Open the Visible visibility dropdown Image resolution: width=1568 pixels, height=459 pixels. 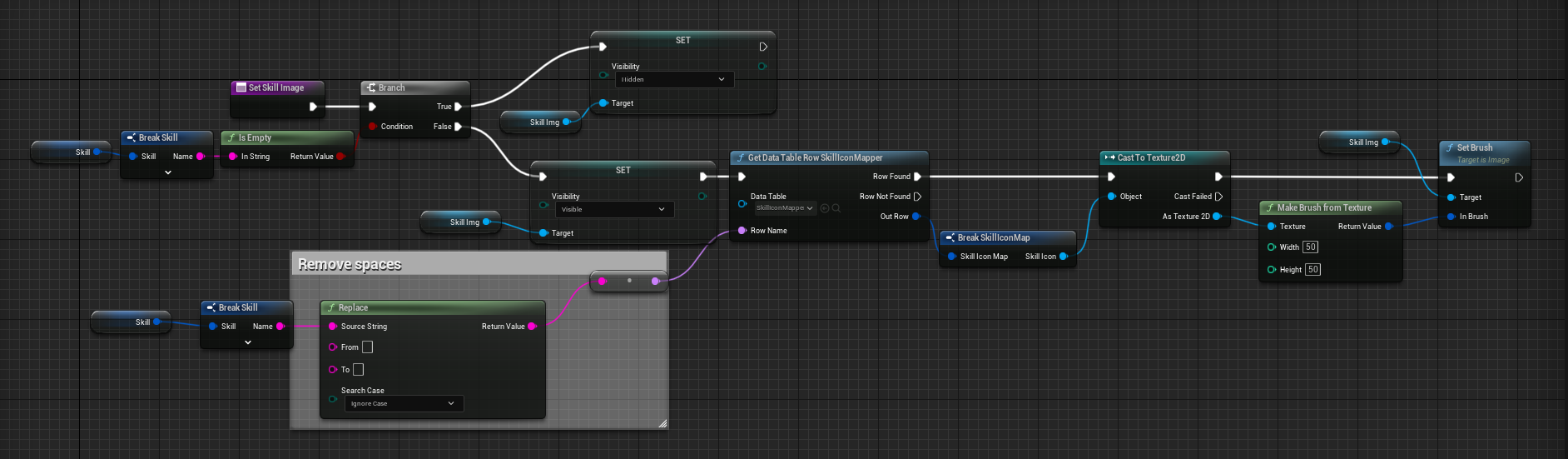pyautogui.click(x=614, y=209)
